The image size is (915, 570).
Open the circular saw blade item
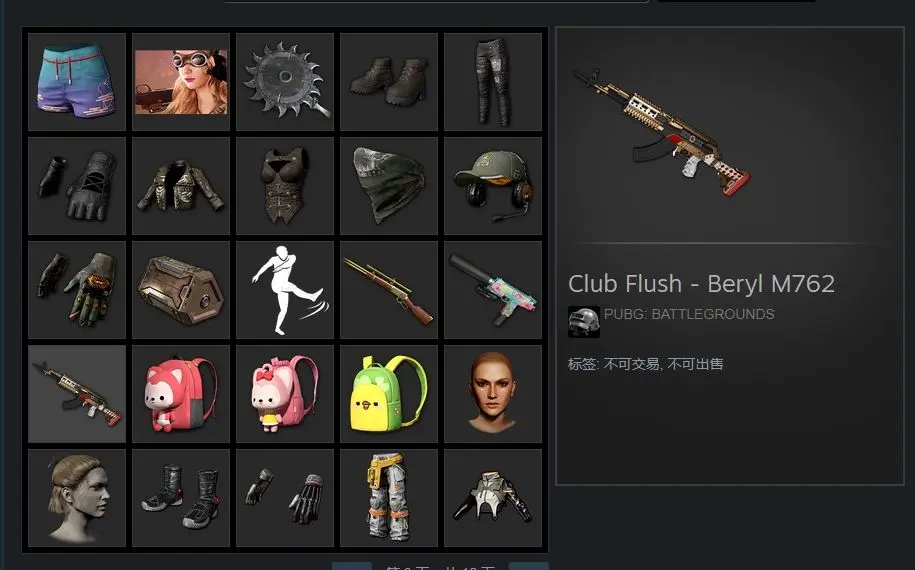(x=285, y=82)
